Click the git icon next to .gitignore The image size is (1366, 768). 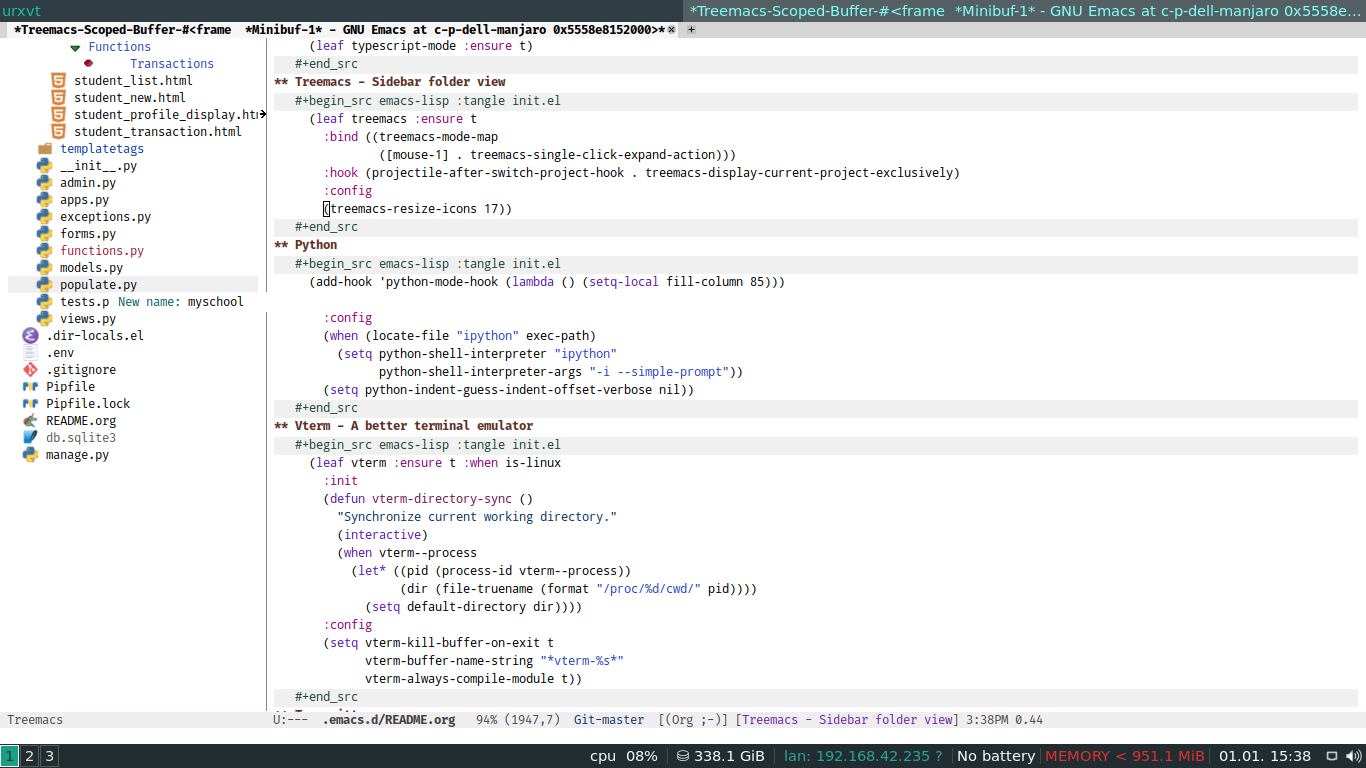click(30, 370)
